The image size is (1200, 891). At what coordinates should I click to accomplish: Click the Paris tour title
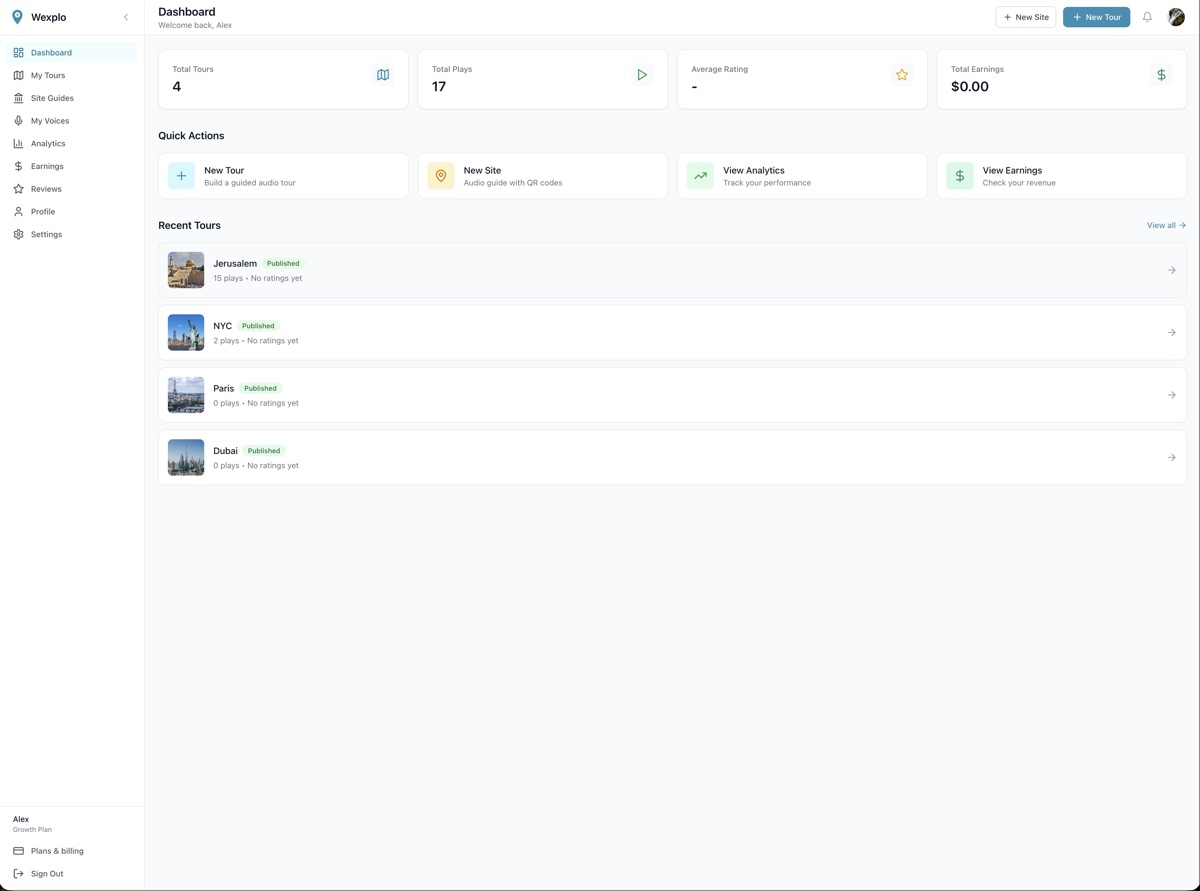(224, 388)
